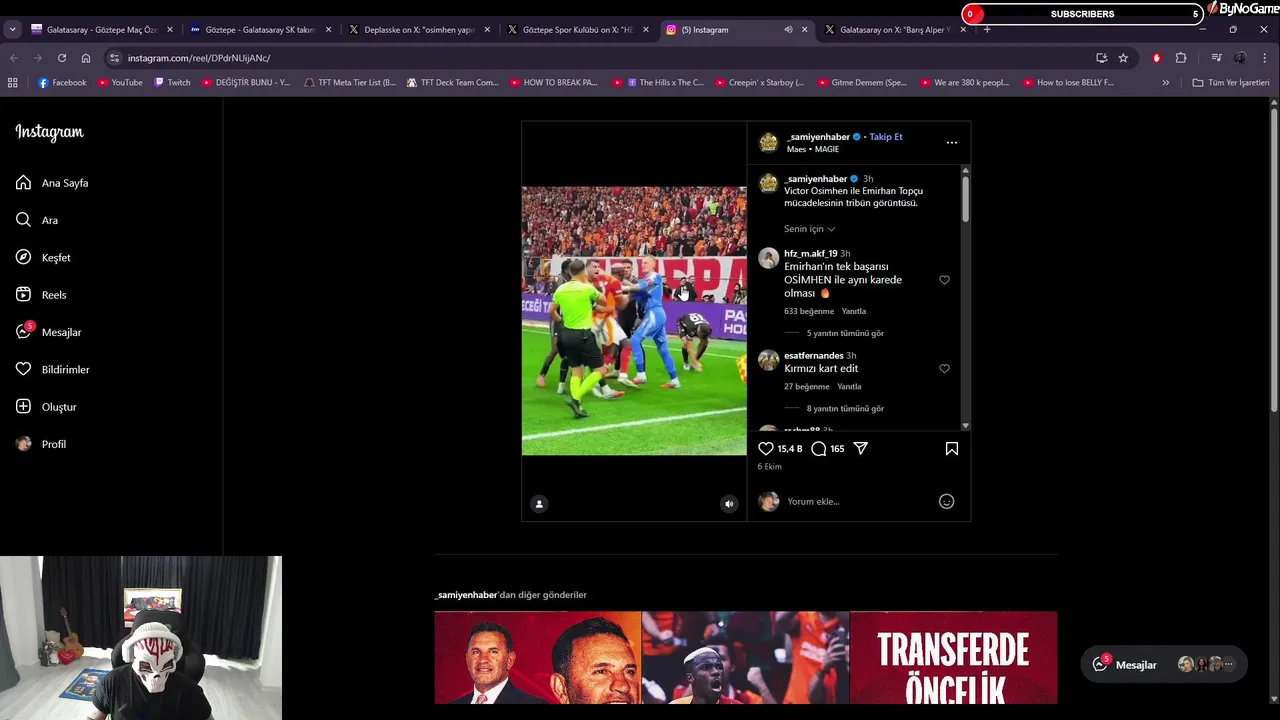1280x720 pixels.
Task: Follow _samiyenhaber with Takip Et
Action: point(886,137)
